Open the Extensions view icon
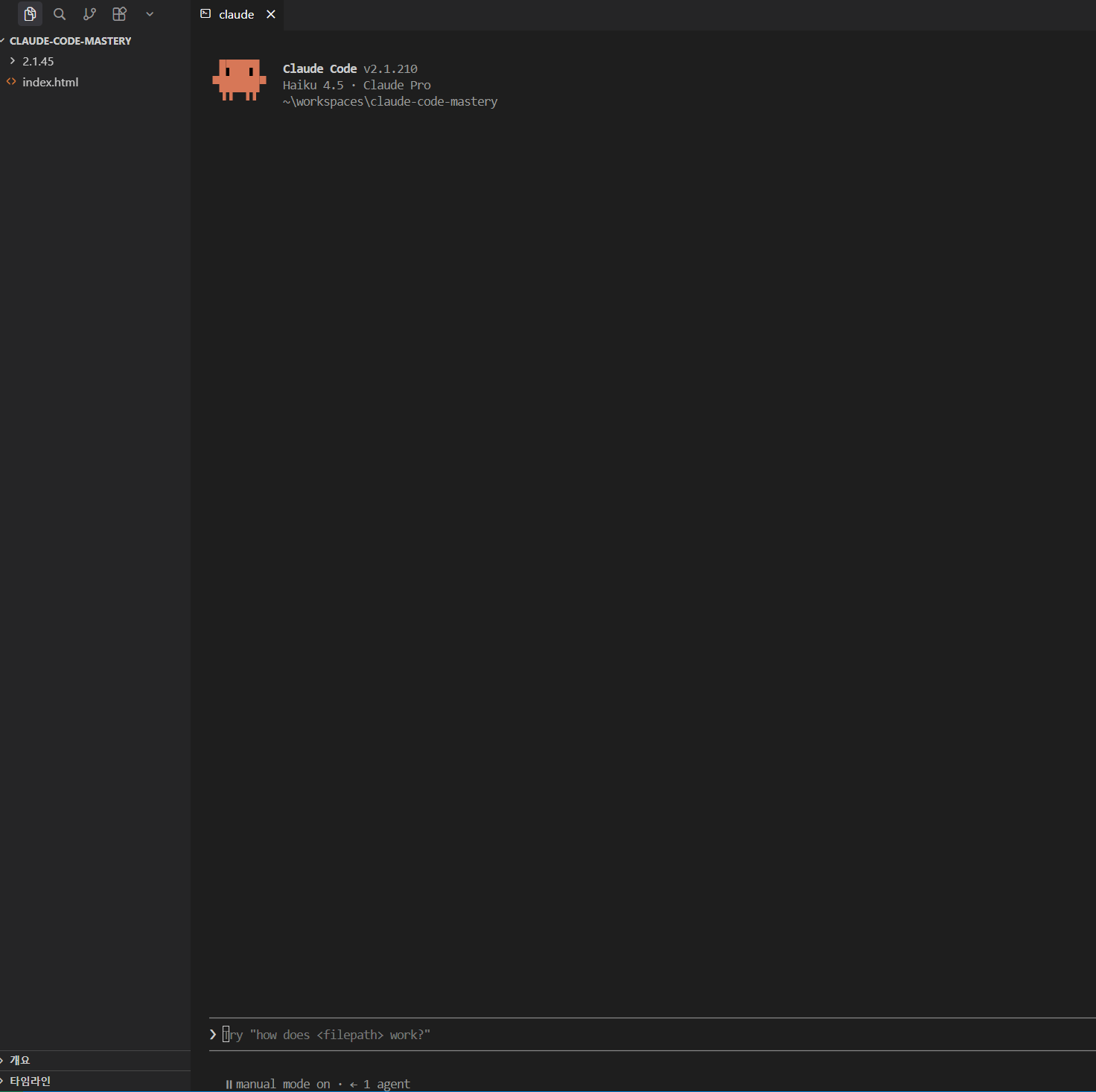This screenshot has width=1096, height=1092. point(119,14)
